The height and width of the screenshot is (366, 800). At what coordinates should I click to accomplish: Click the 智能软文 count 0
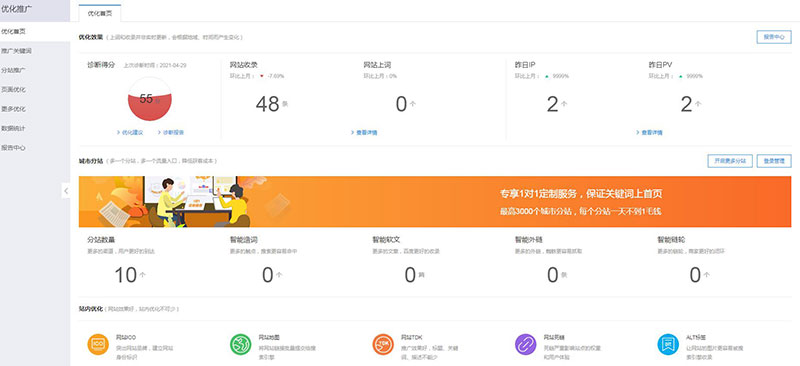(x=410, y=275)
